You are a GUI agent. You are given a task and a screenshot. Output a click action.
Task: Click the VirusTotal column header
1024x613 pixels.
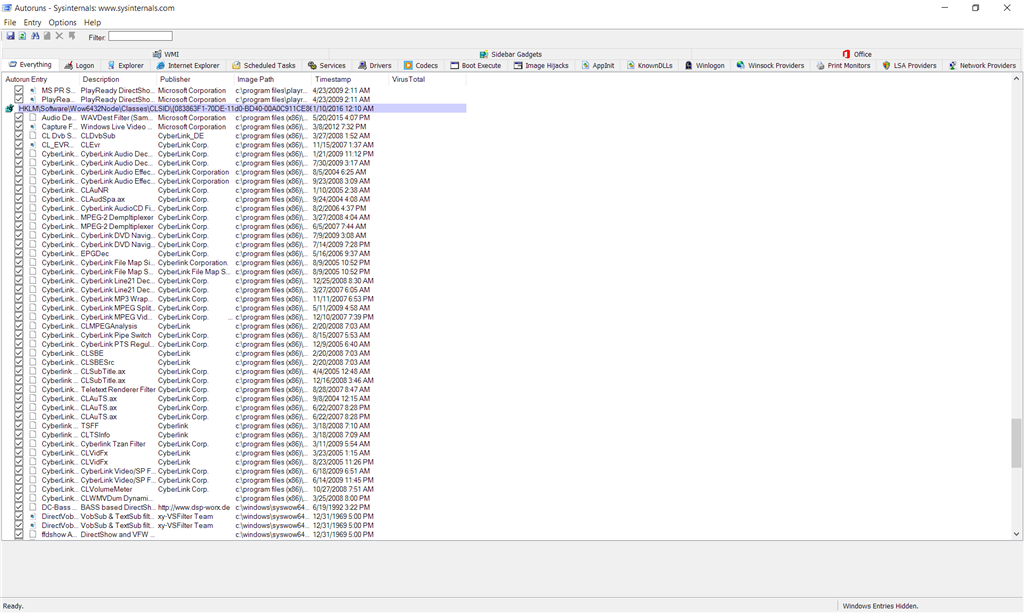[x=428, y=79]
